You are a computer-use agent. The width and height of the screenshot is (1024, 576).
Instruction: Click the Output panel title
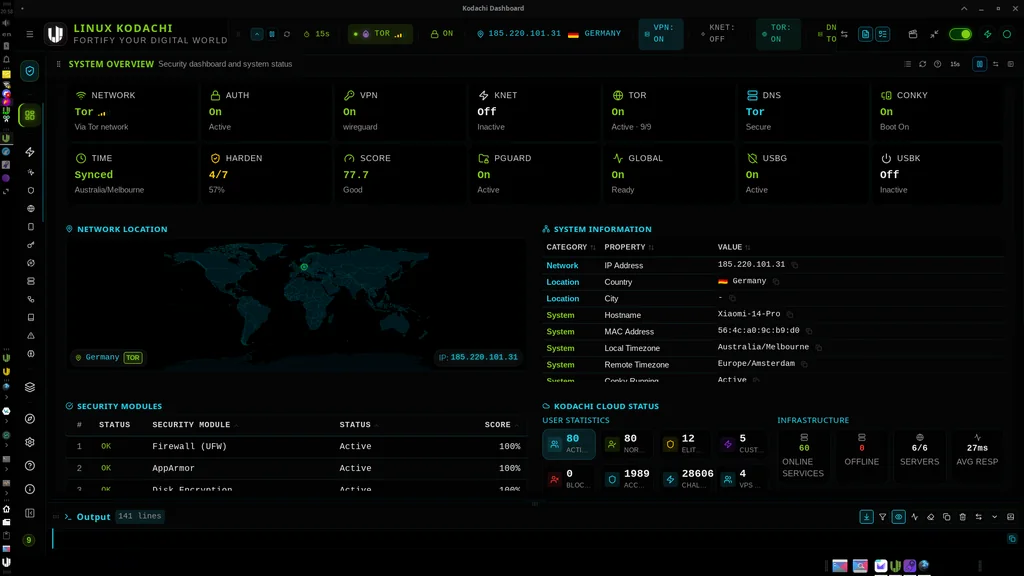(93, 517)
